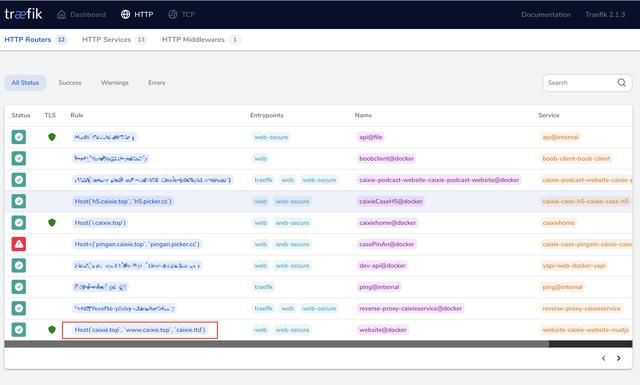Screen dimensions: 640x385
Task: Open the HTTP Services tab
Action: 114,40
